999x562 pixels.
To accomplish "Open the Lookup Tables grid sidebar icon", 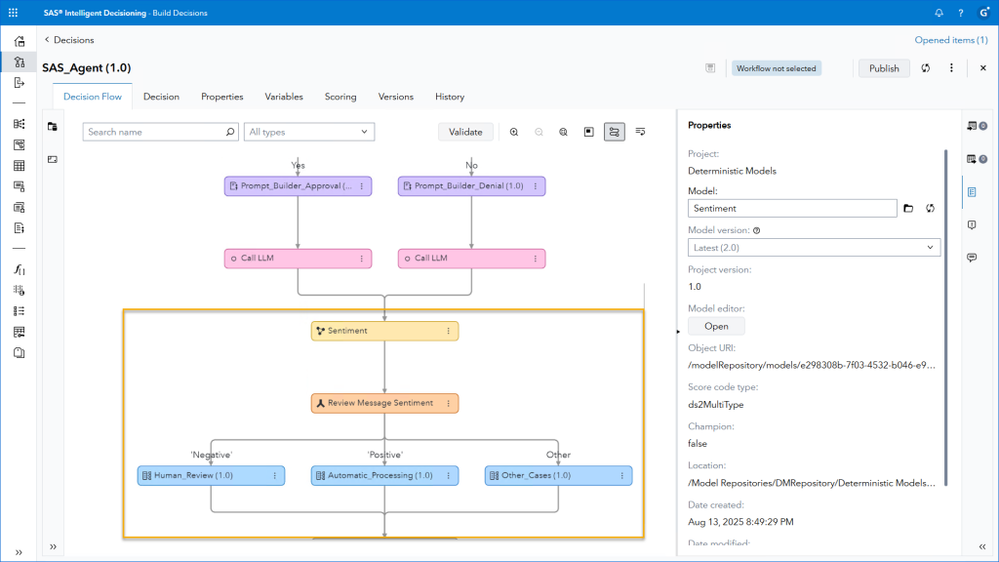I will point(19,166).
